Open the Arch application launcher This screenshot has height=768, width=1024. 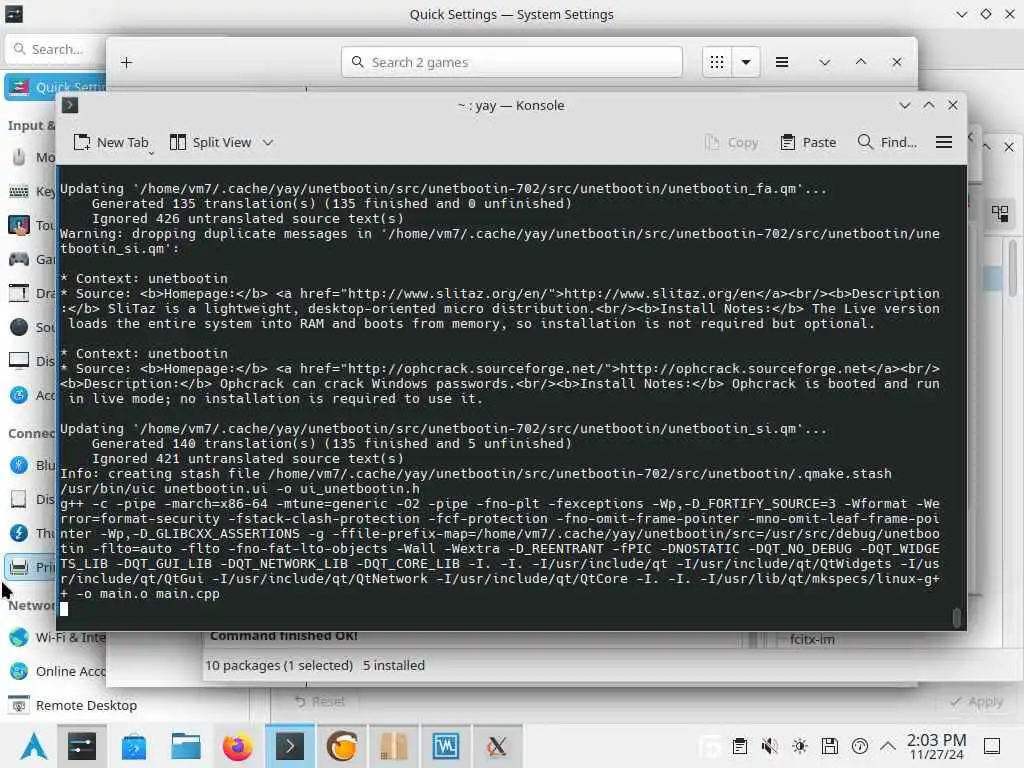click(x=33, y=746)
